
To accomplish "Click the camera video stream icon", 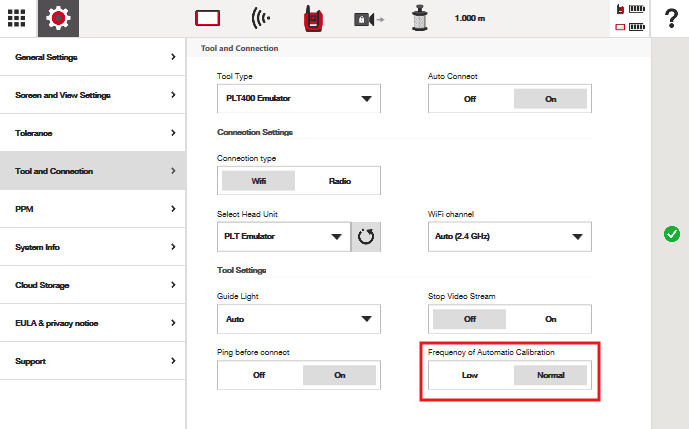I will coord(367,18).
